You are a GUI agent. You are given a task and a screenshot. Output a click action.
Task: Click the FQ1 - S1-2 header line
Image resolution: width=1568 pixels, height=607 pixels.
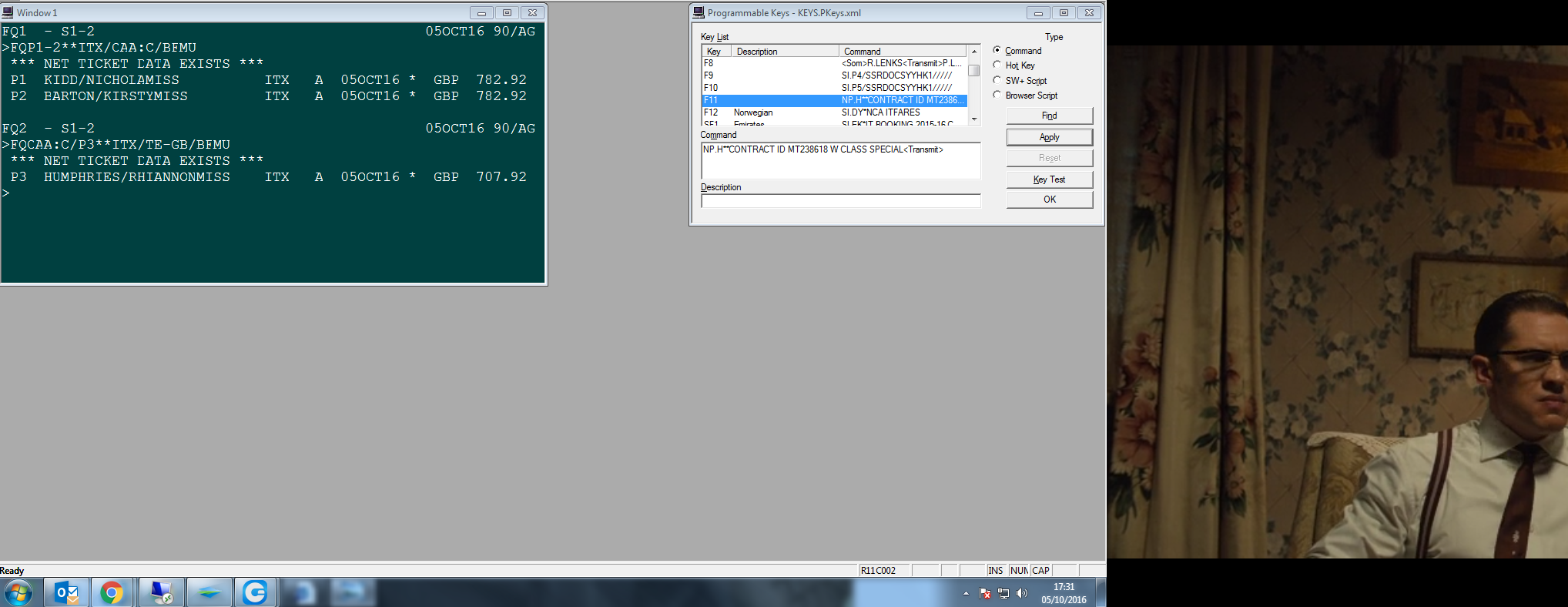point(269,32)
